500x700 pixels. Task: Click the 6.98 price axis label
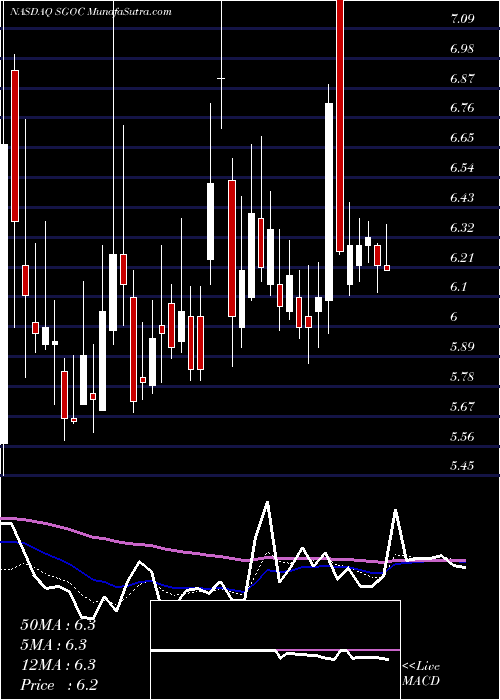click(462, 49)
